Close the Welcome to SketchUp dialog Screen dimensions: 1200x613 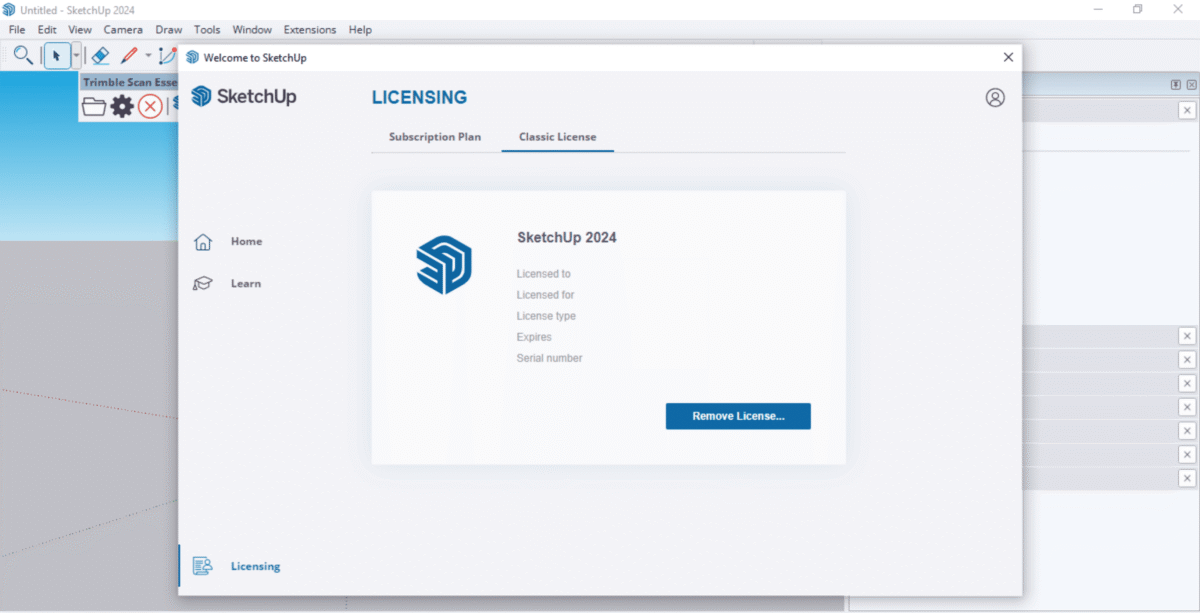pos(1008,58)
